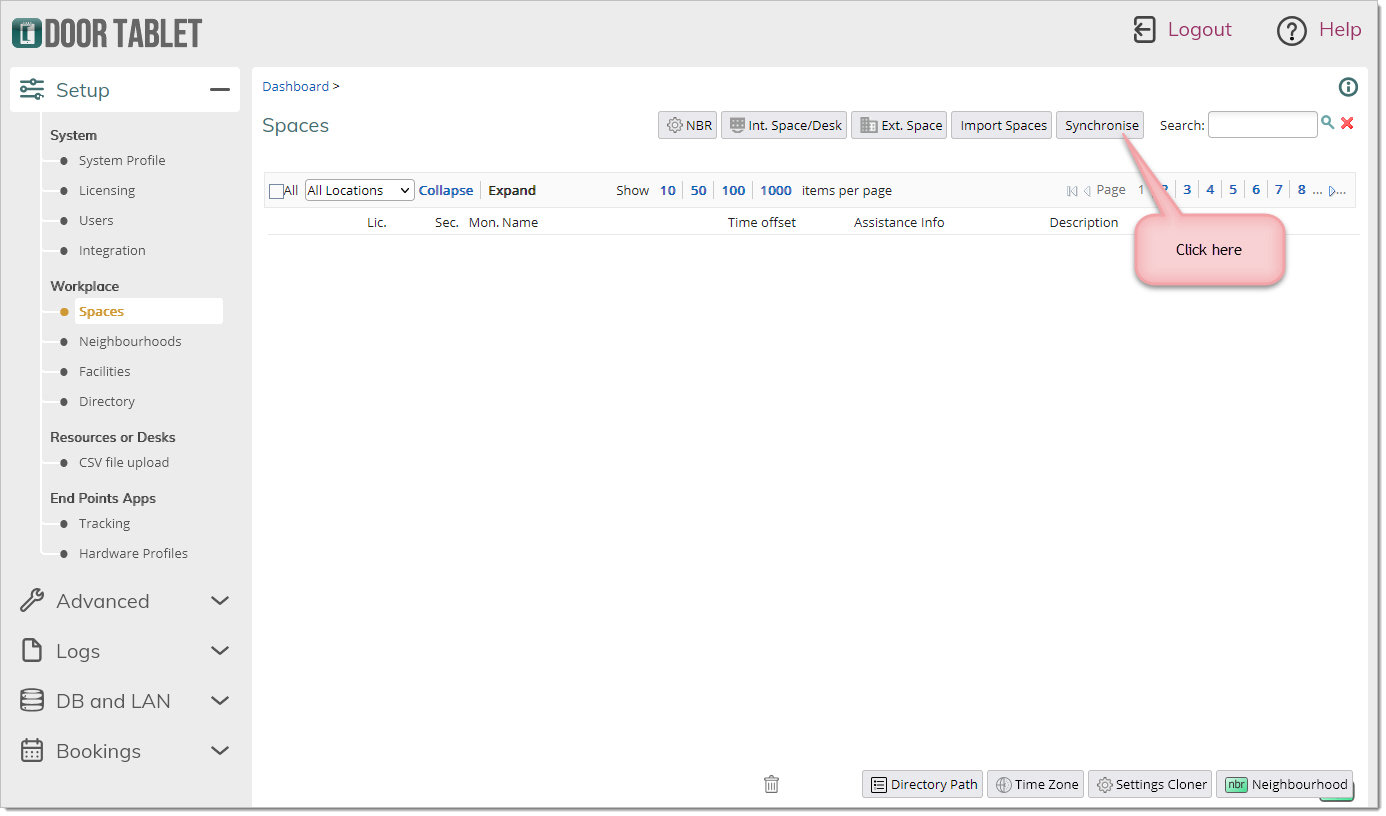
Task: Toggle the All checkbox
Action: pos(277,191)
